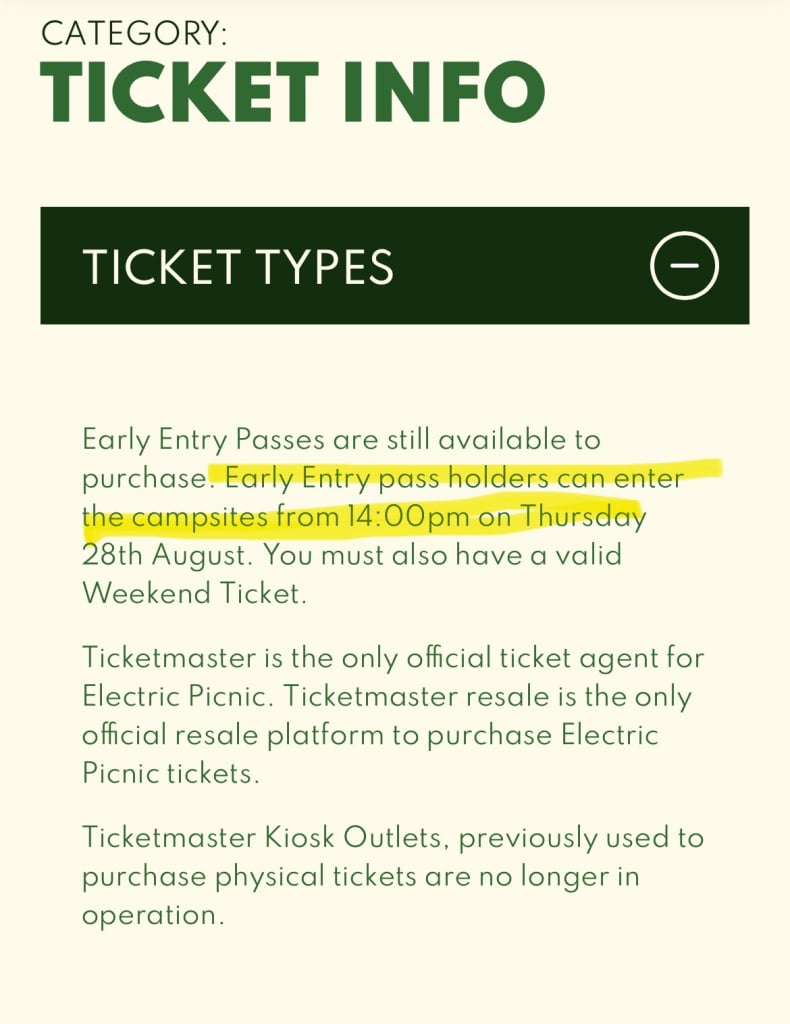Click the highlighted word 'Thursday'
790x1024 pixels.
point(583,518)
